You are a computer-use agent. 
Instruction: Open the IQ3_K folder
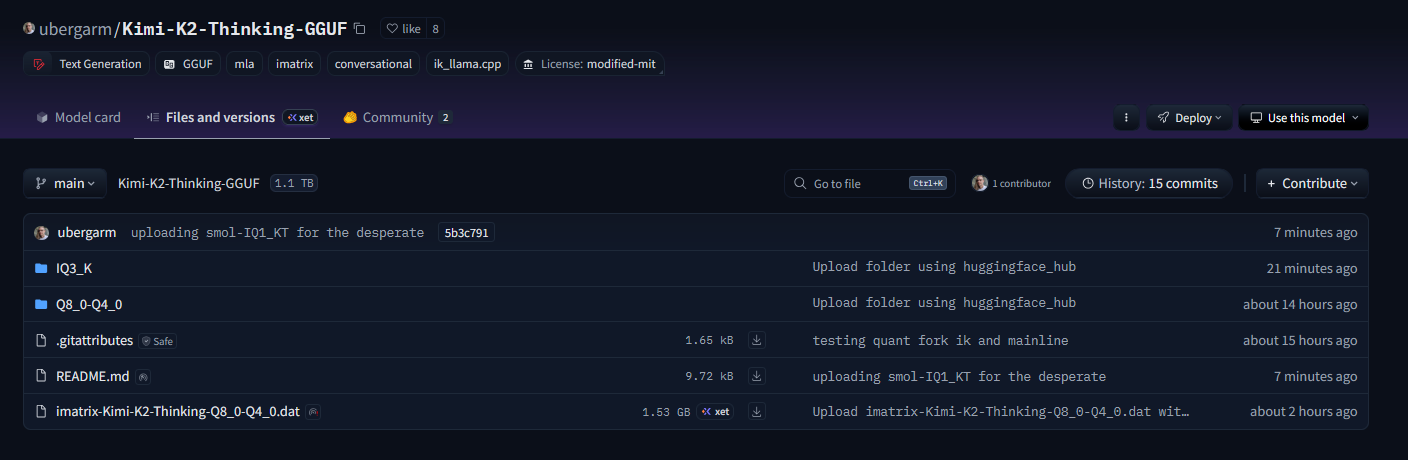(x=74, y=268)
